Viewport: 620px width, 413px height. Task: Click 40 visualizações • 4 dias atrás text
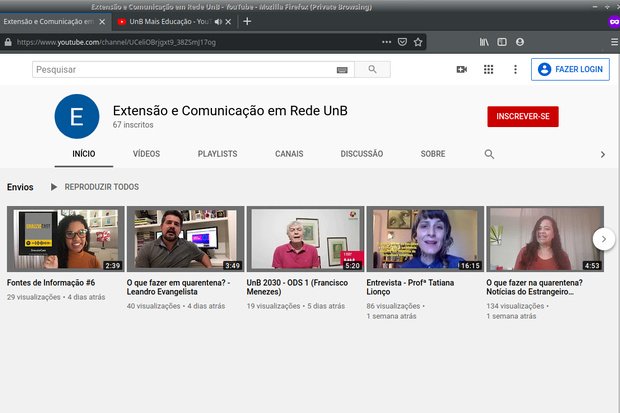[x=176, y=306]
